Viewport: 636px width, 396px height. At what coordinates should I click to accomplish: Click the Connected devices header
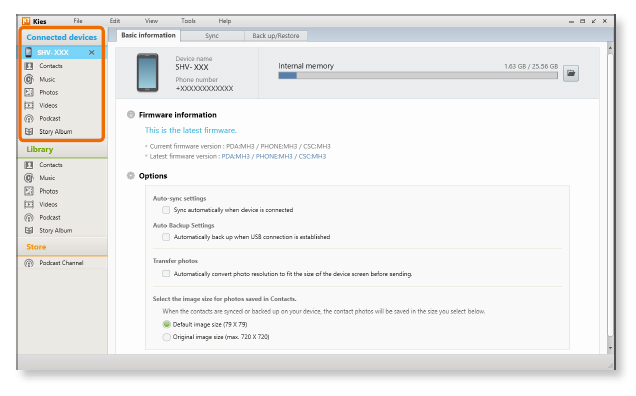(x=62, y=37)
